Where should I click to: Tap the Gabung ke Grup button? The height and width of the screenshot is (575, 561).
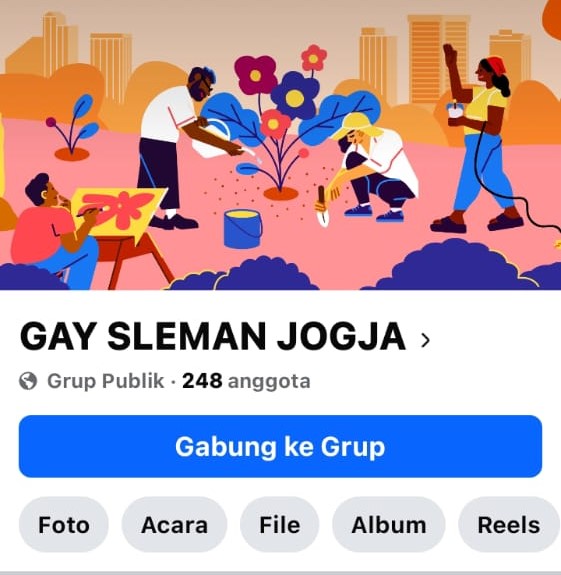(280, 446)
